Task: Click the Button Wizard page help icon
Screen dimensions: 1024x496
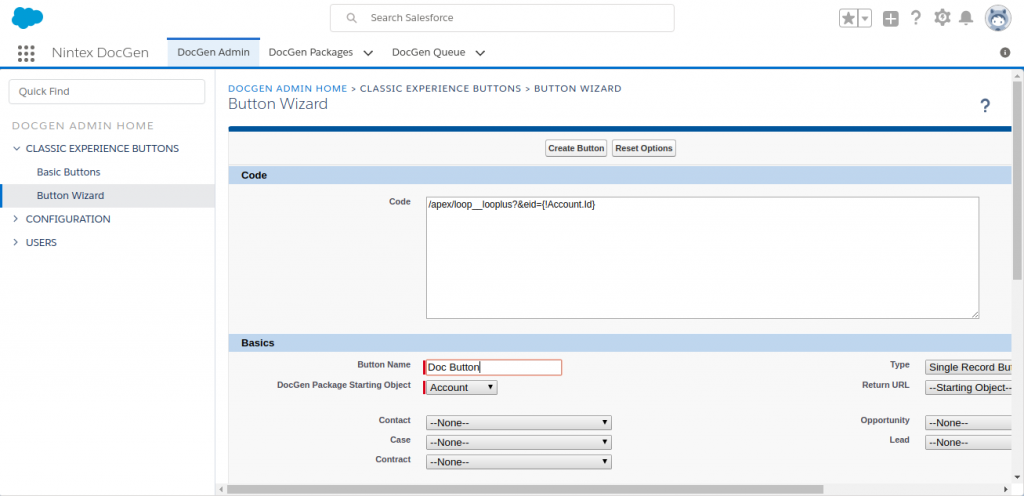Action: click(985, 106)
